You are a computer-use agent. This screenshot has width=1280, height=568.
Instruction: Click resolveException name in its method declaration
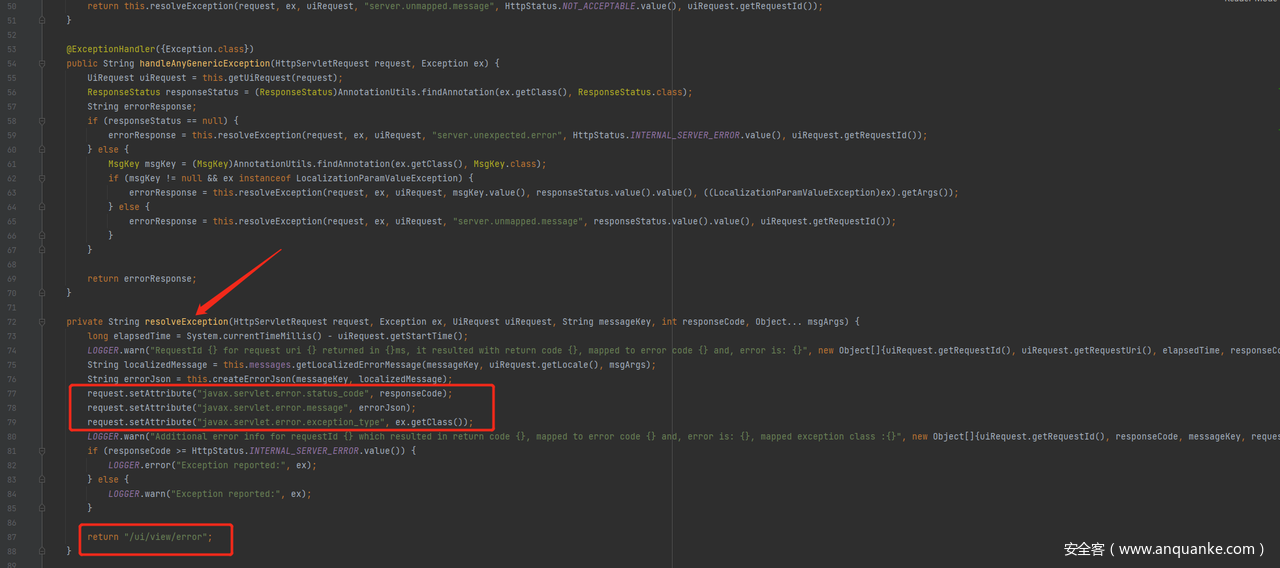pos(186,322)
